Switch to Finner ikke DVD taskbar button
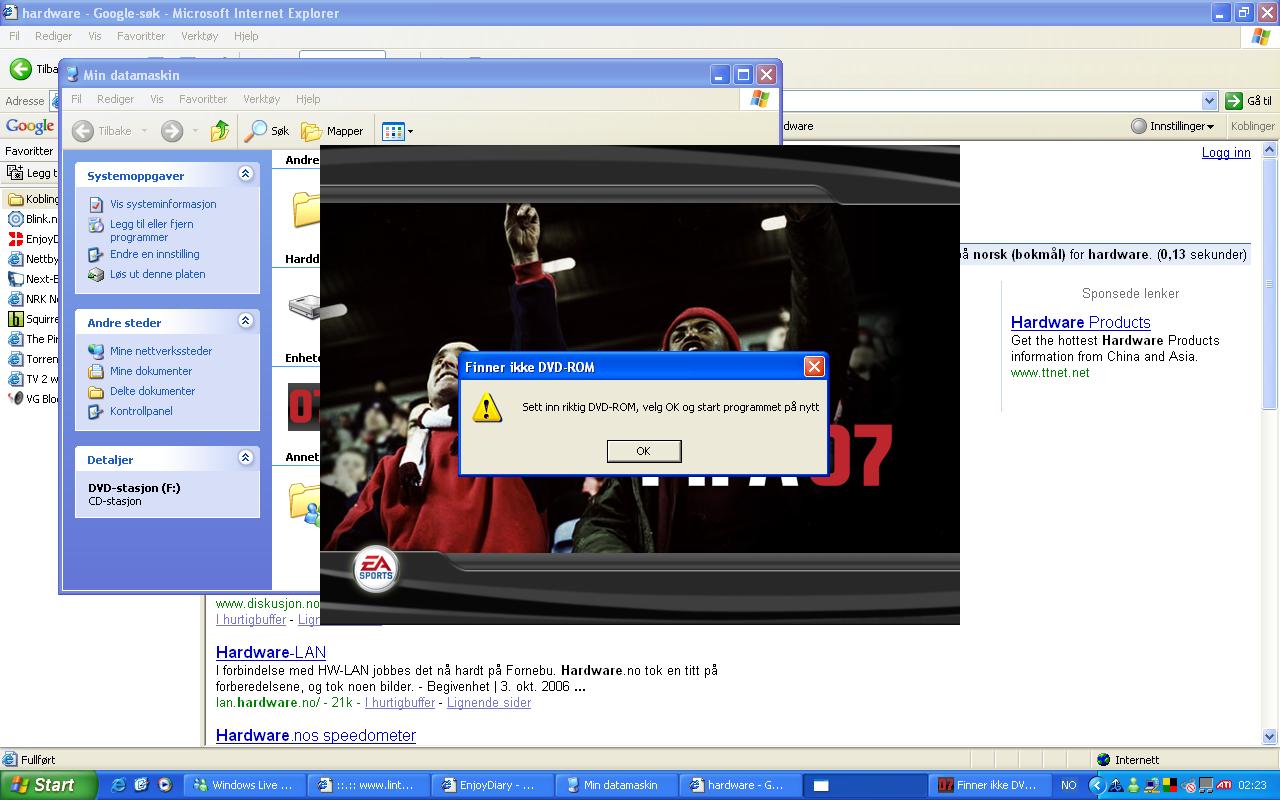1280x800 pixels. (x=990, y=785)
